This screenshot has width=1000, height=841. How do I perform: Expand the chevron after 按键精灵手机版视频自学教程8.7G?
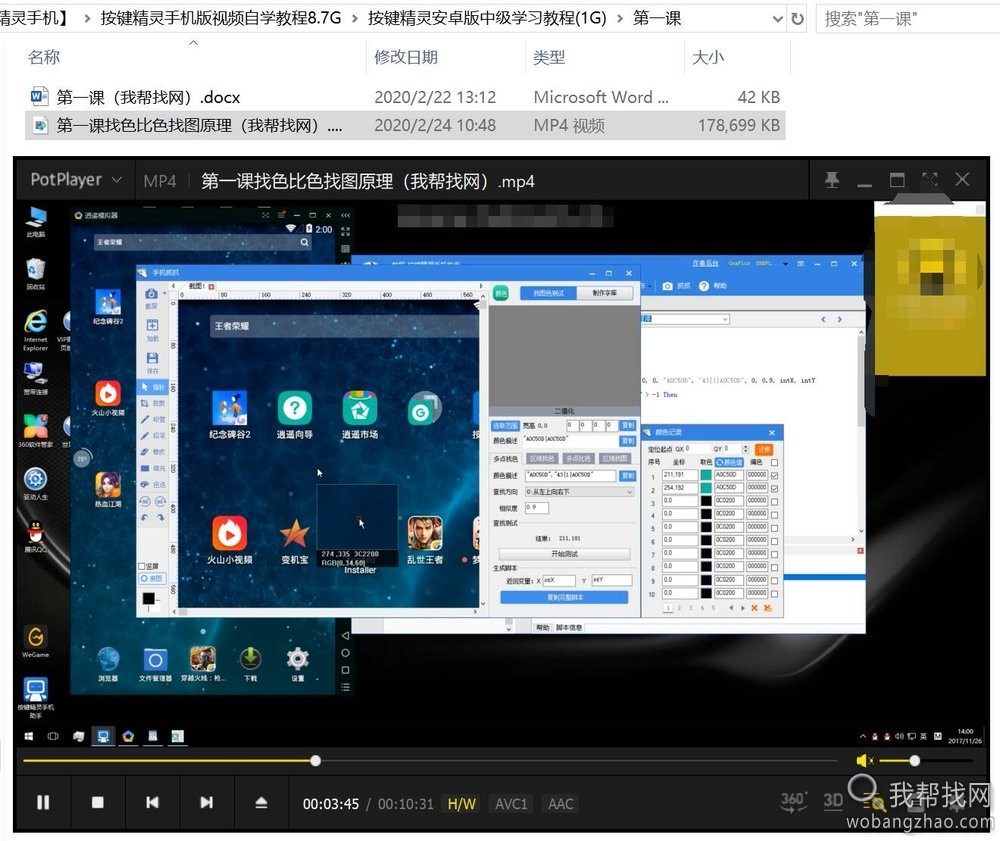[355, 18]
